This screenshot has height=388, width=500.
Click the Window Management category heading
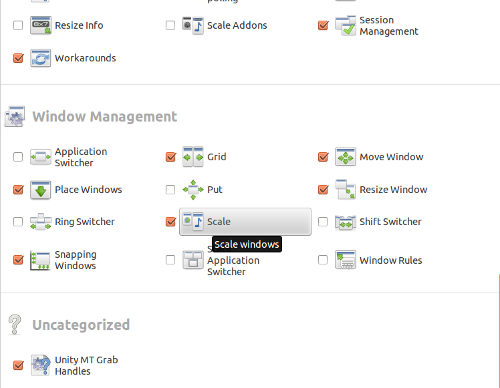pos(105,117)
